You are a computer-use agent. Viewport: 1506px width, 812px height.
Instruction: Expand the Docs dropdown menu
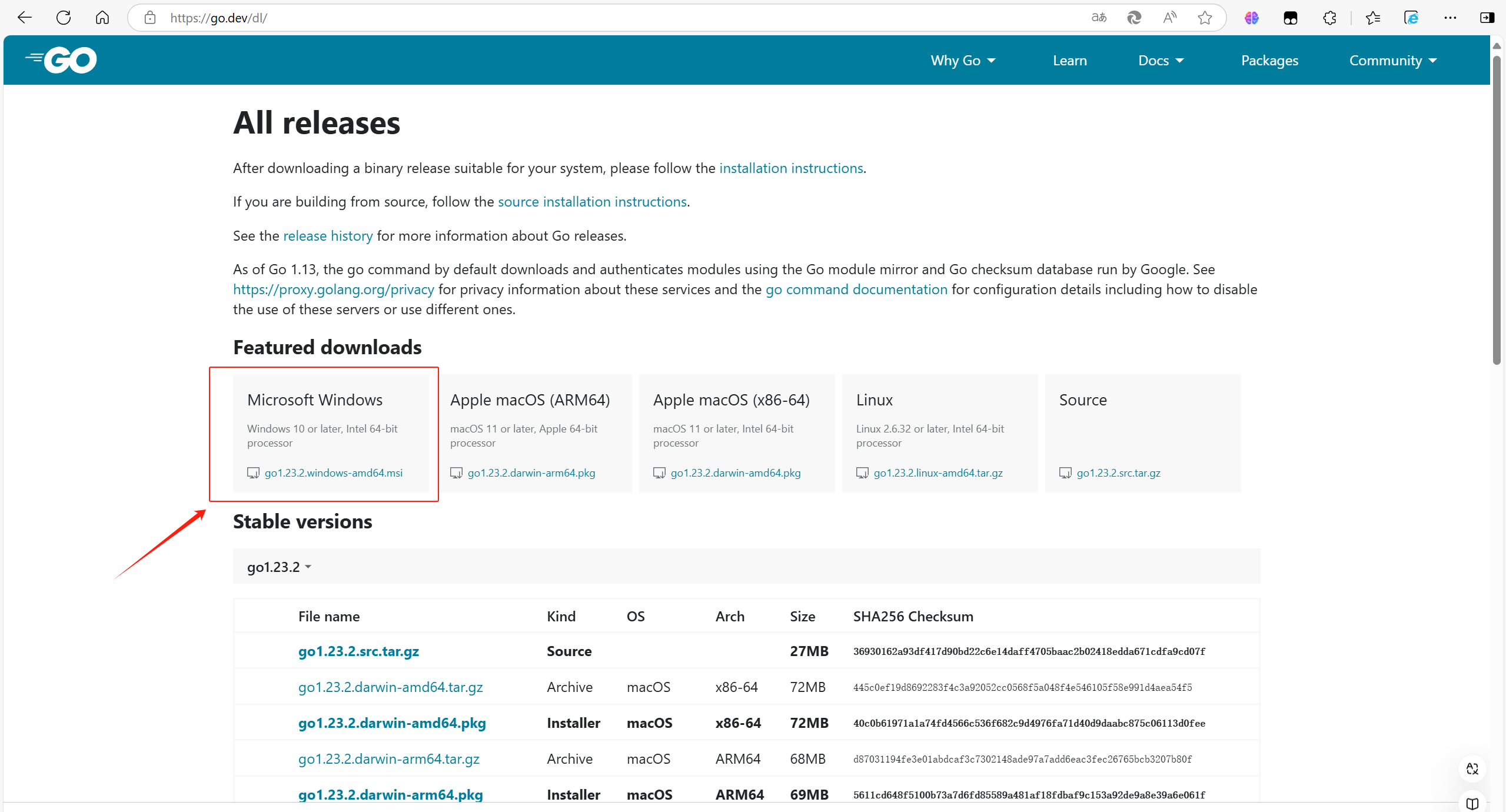1161,61
